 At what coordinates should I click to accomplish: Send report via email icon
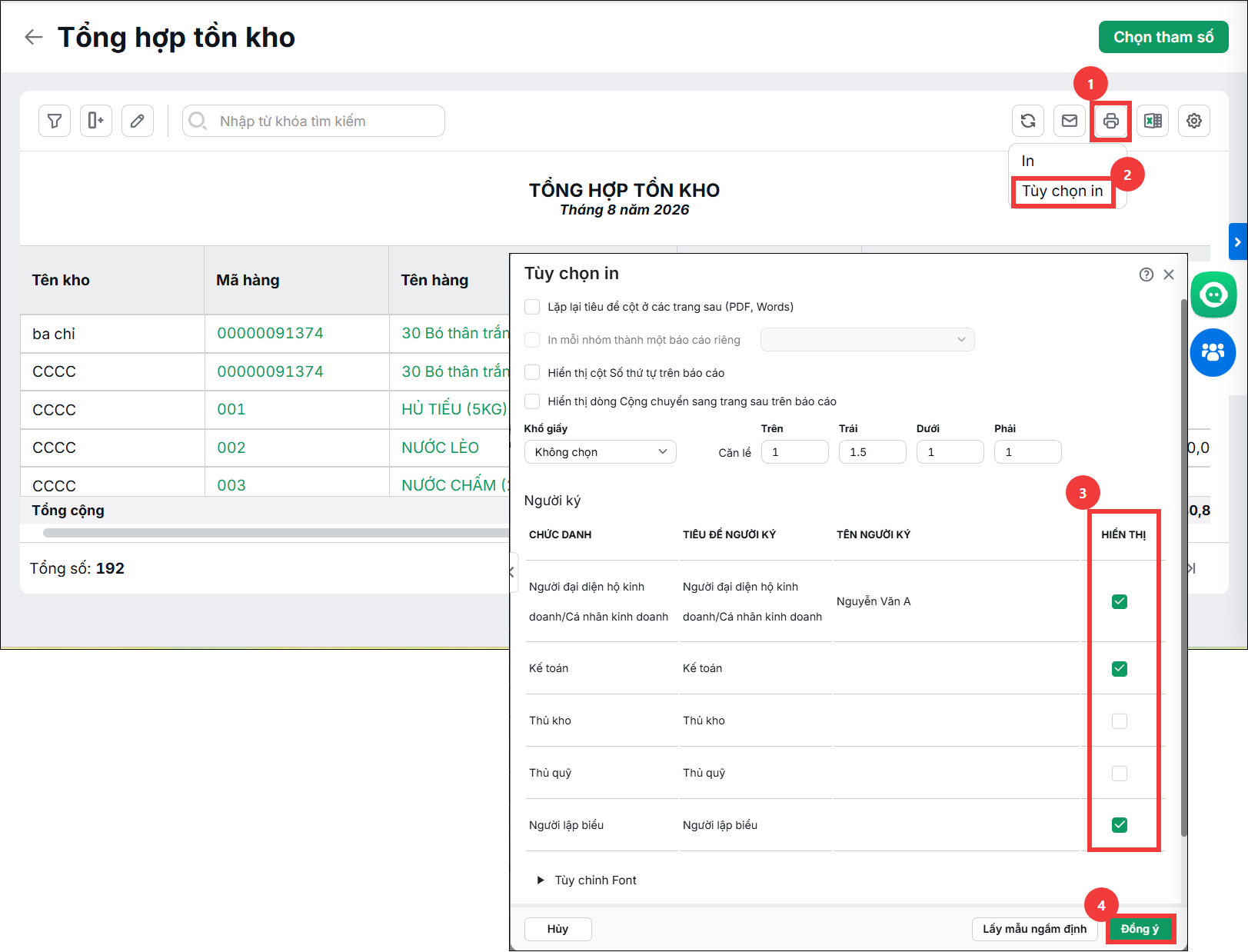click(x=1070, y=121)
